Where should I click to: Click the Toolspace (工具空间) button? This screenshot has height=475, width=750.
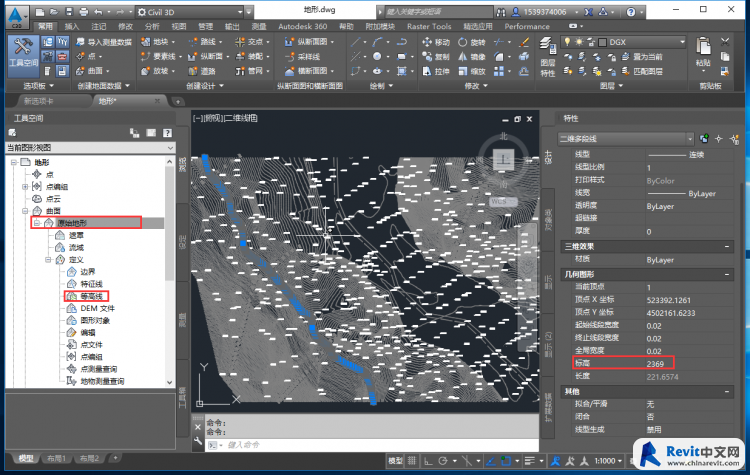click(x=22, y=55)
